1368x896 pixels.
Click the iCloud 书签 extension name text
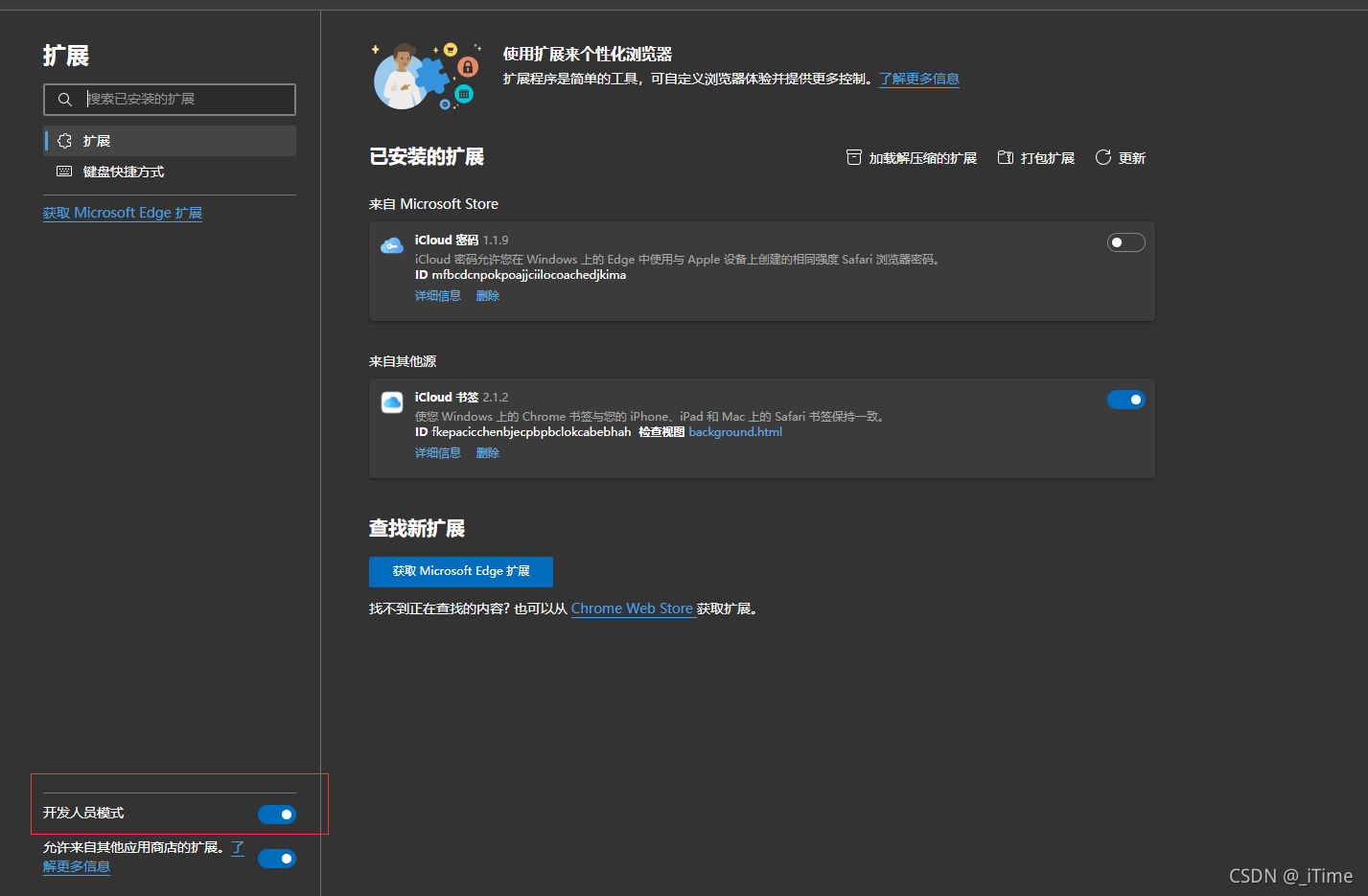click(447, 398)
